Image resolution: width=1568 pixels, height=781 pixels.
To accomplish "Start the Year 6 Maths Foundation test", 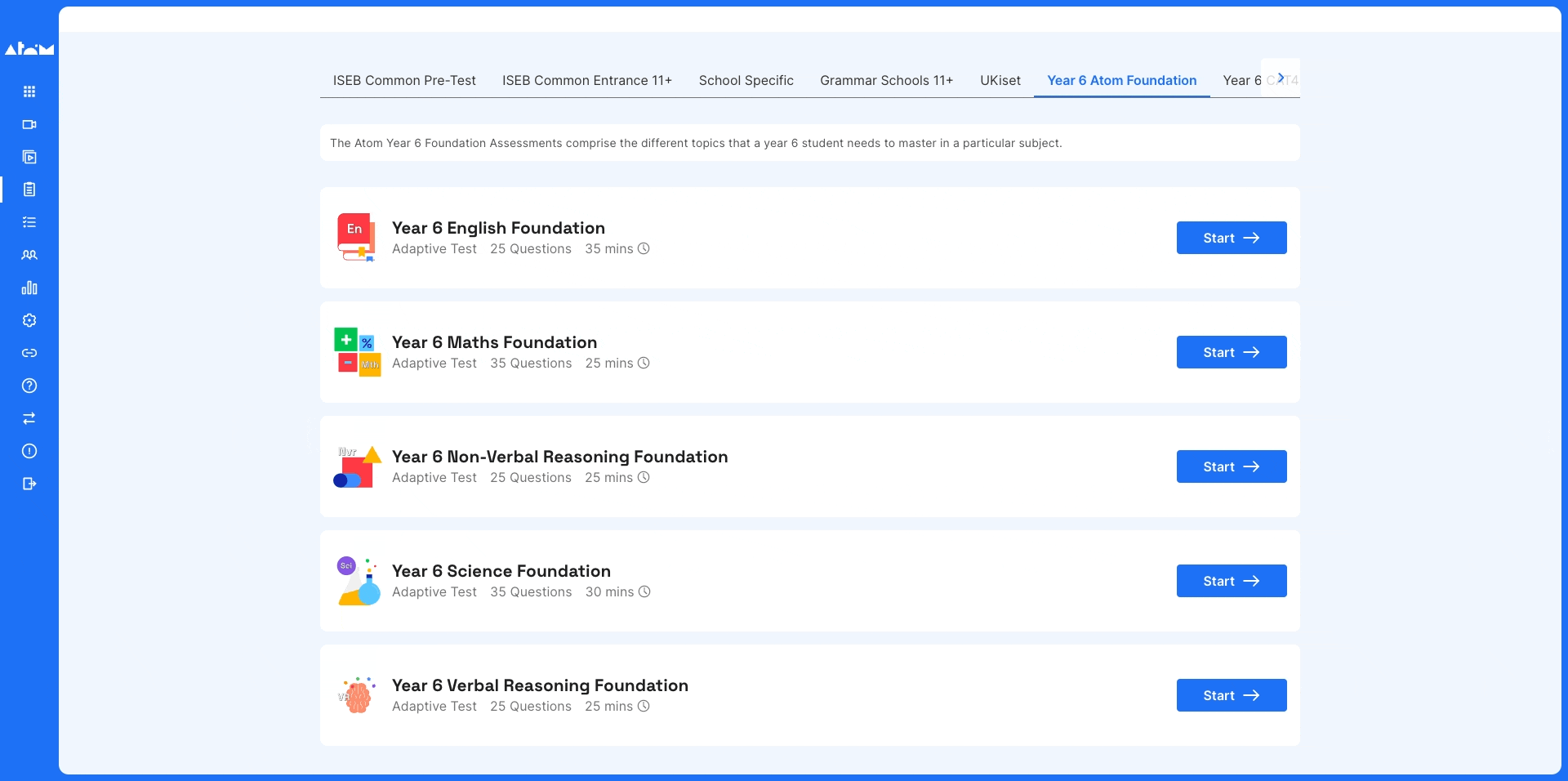I will (x=1232, y=352).
